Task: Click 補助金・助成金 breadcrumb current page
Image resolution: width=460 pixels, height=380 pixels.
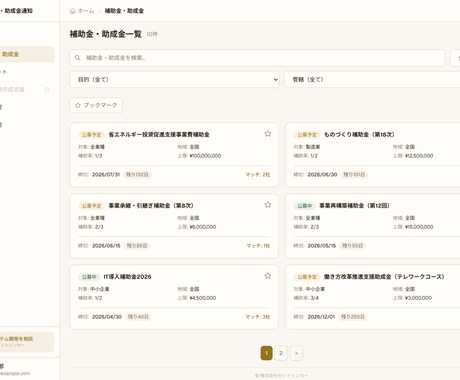Action: (x=124, y=11)
